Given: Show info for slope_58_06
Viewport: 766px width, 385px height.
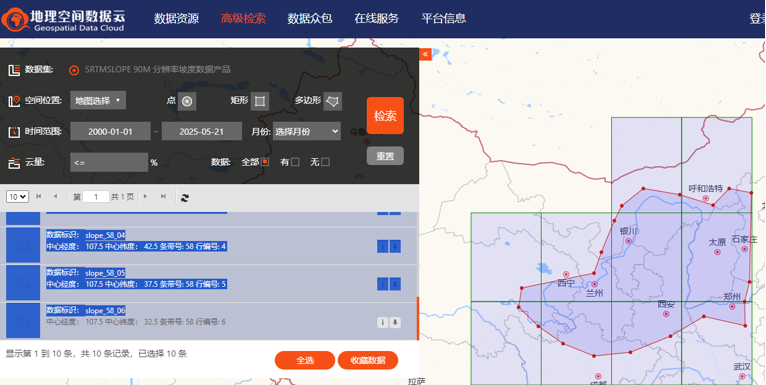Looking at the screenshot, I should (383, 322).
